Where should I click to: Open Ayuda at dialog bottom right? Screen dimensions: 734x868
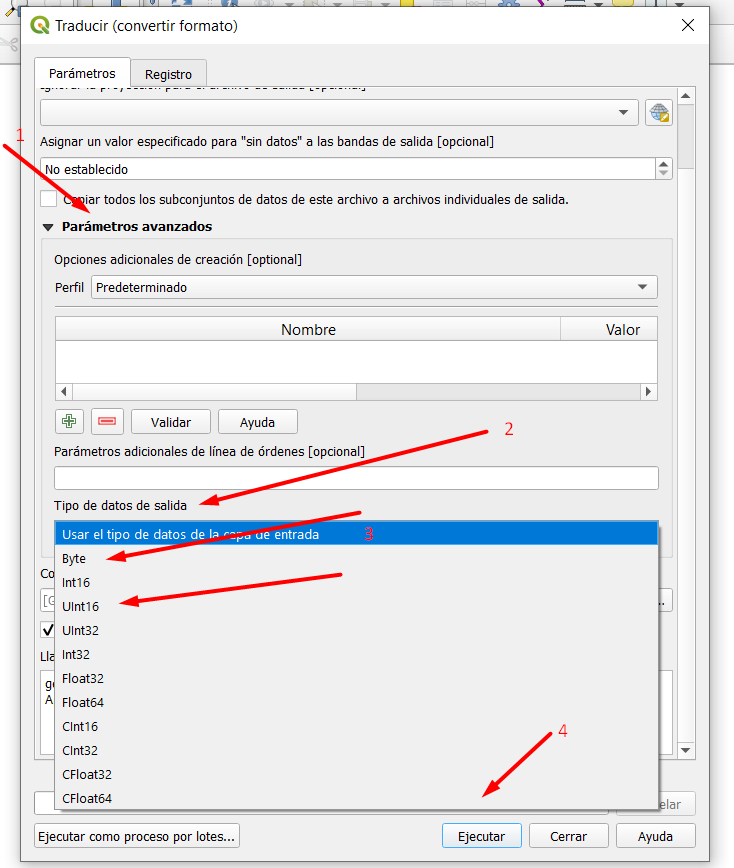coord(655,836)
